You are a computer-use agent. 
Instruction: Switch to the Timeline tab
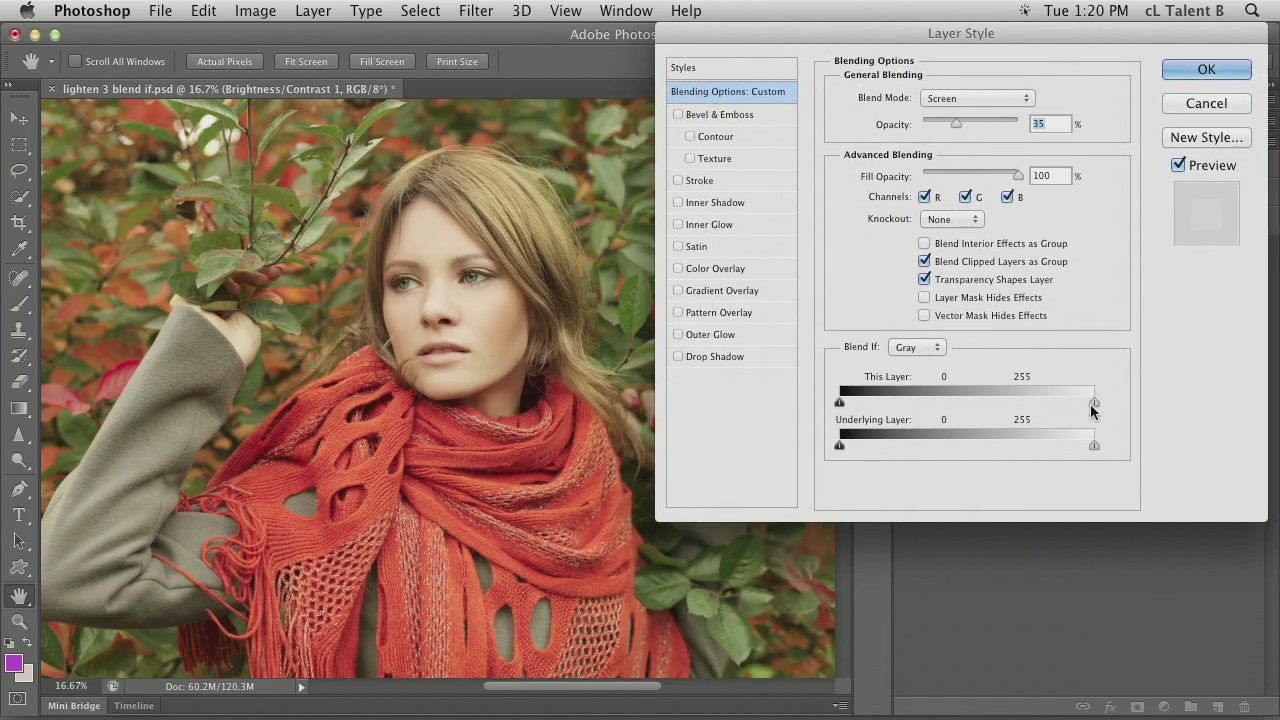click(x=133, y=706)
